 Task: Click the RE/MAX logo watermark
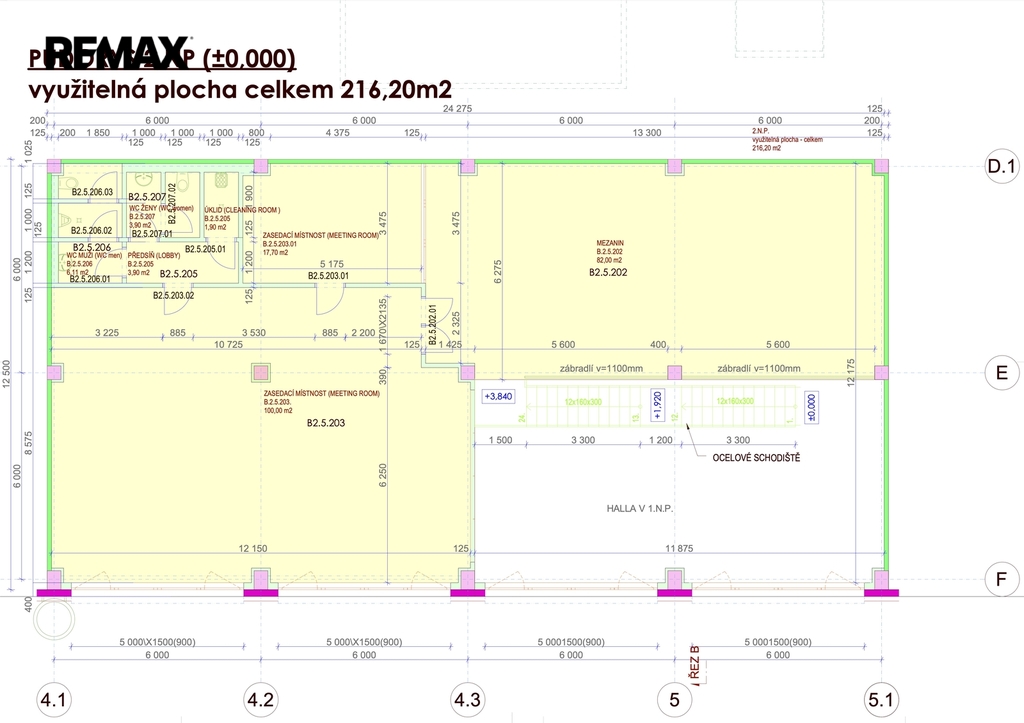point(116,59)
